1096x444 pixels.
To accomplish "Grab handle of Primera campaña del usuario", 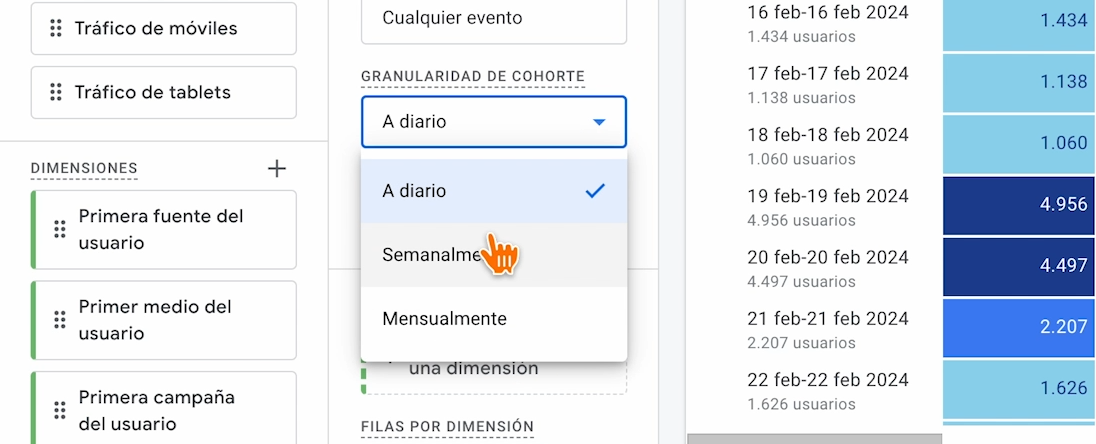I will (59, 410).
